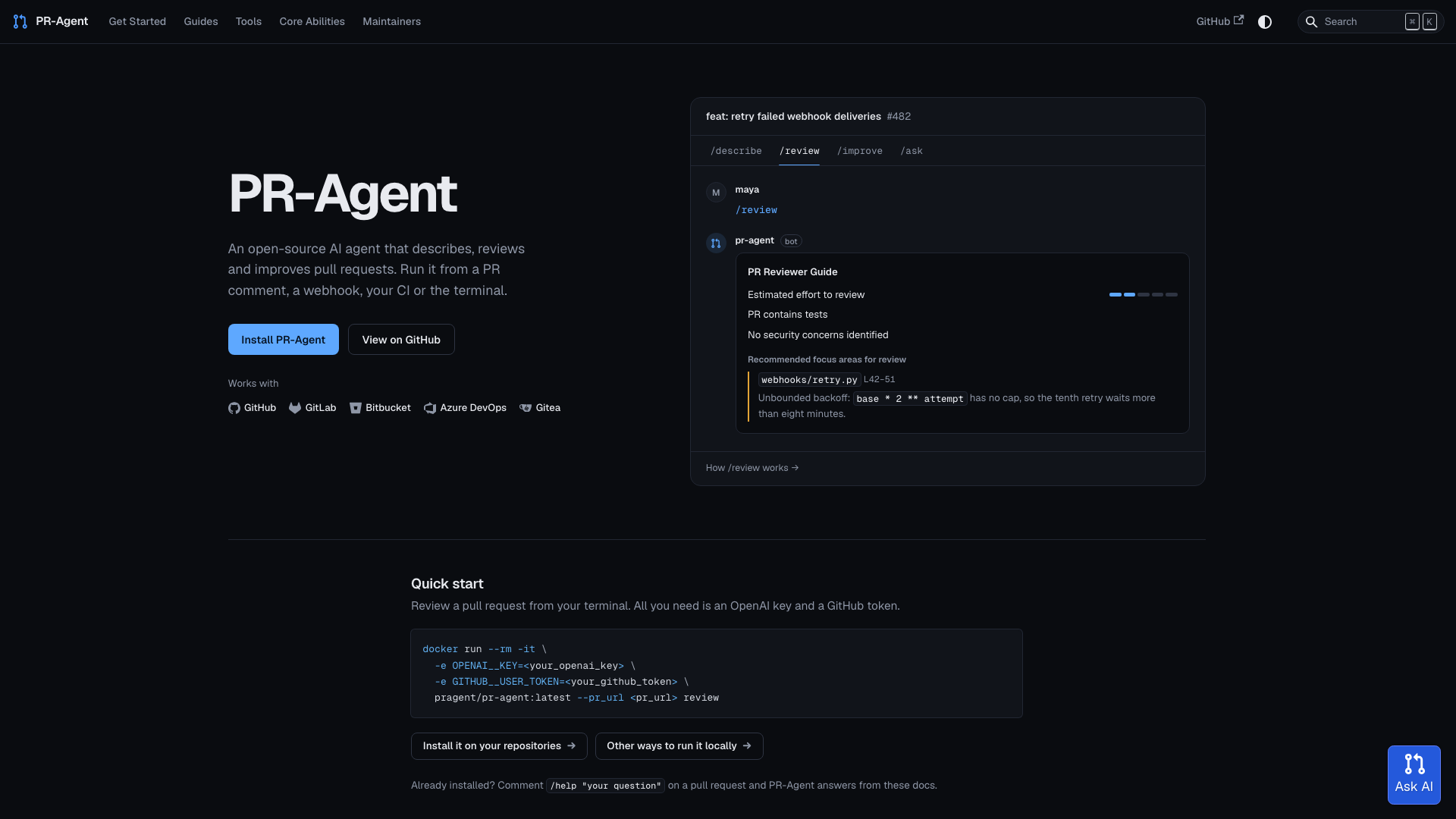
Task: Open the Core Abilities nav item
Action: (x=312, y=21)
